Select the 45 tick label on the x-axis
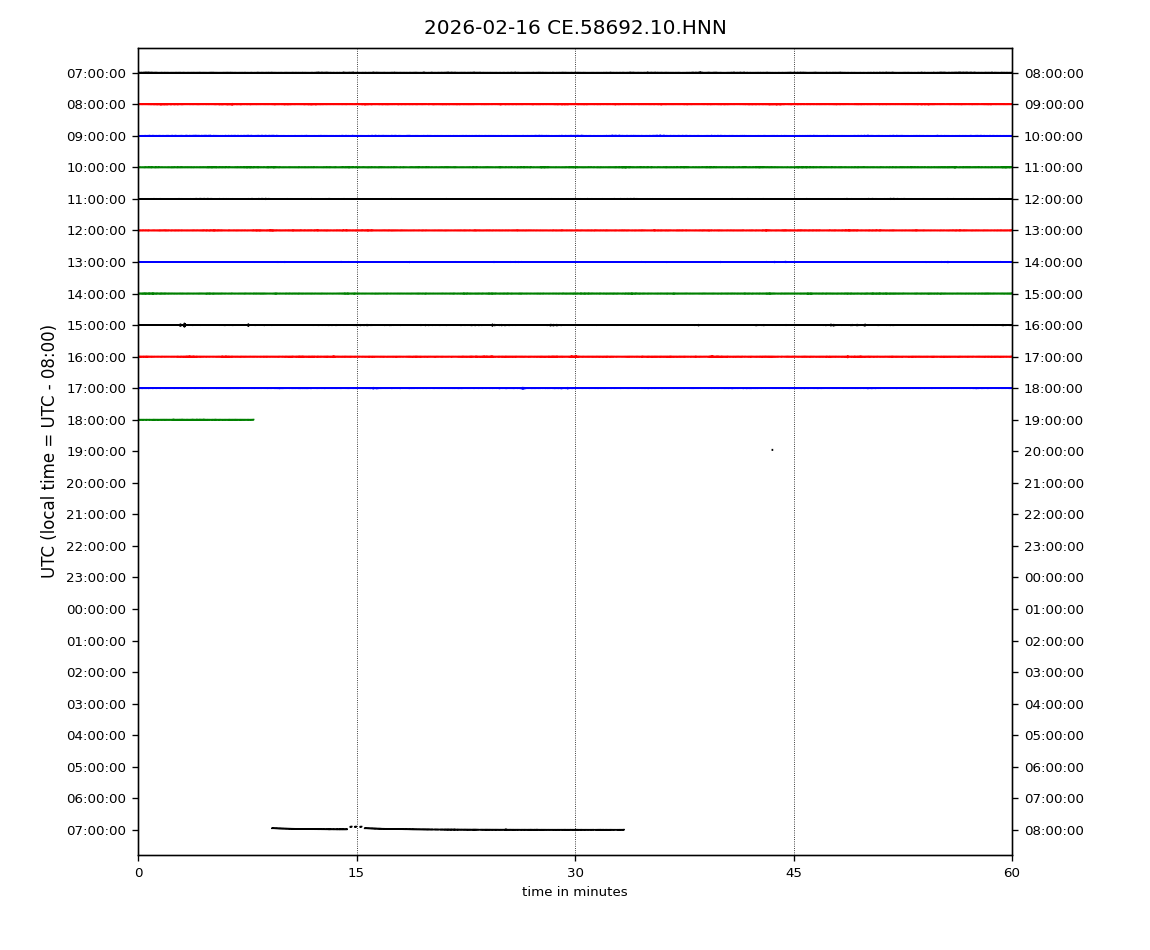The image size is (1150, 950). coord(794,873)
